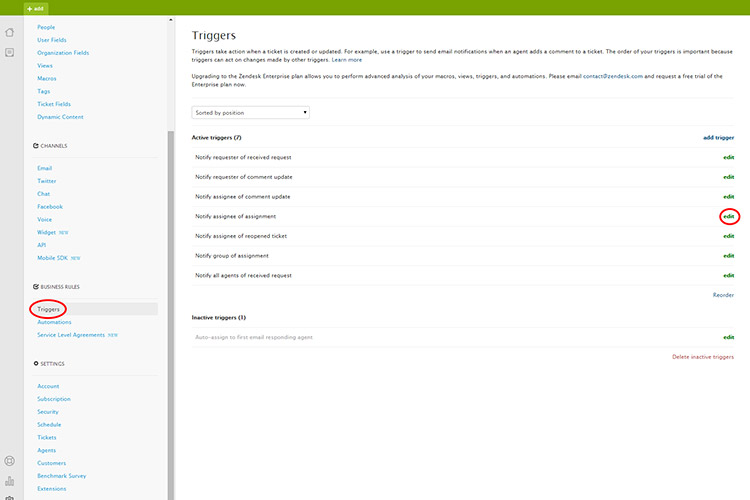This screenshot has height=500, width=750.
Task: Click the green add tab button
Action: pyautogui.click(x=36, y=7)
